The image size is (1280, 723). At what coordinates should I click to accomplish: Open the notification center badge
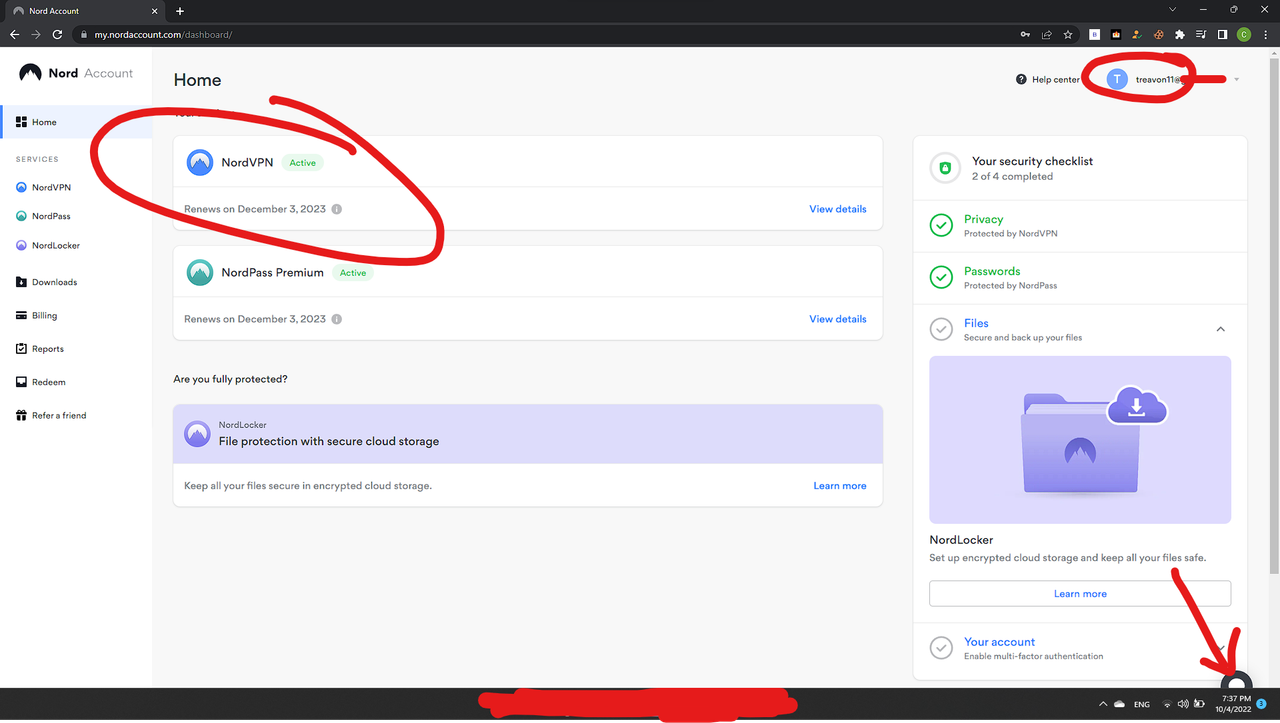coord(1261,704)
